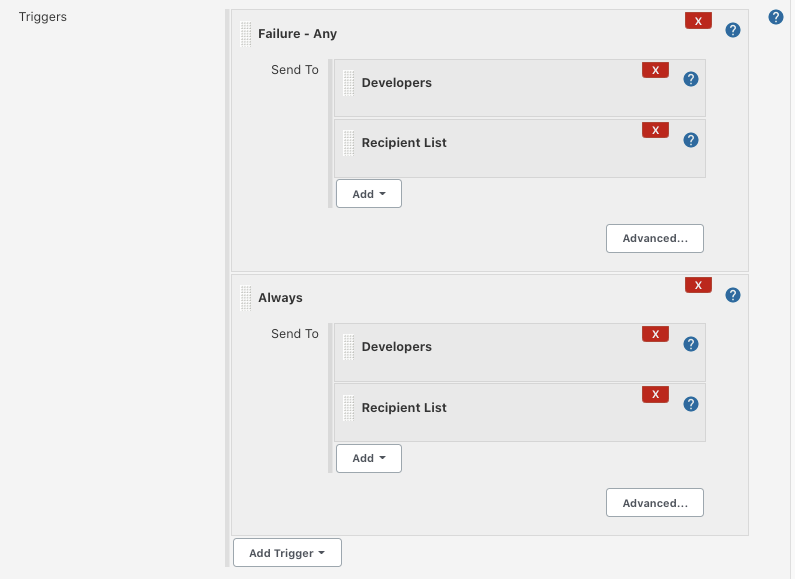Remove Recipient List from the Always trigger
This screenshot has height=579, width=795.
click(655, 394)
